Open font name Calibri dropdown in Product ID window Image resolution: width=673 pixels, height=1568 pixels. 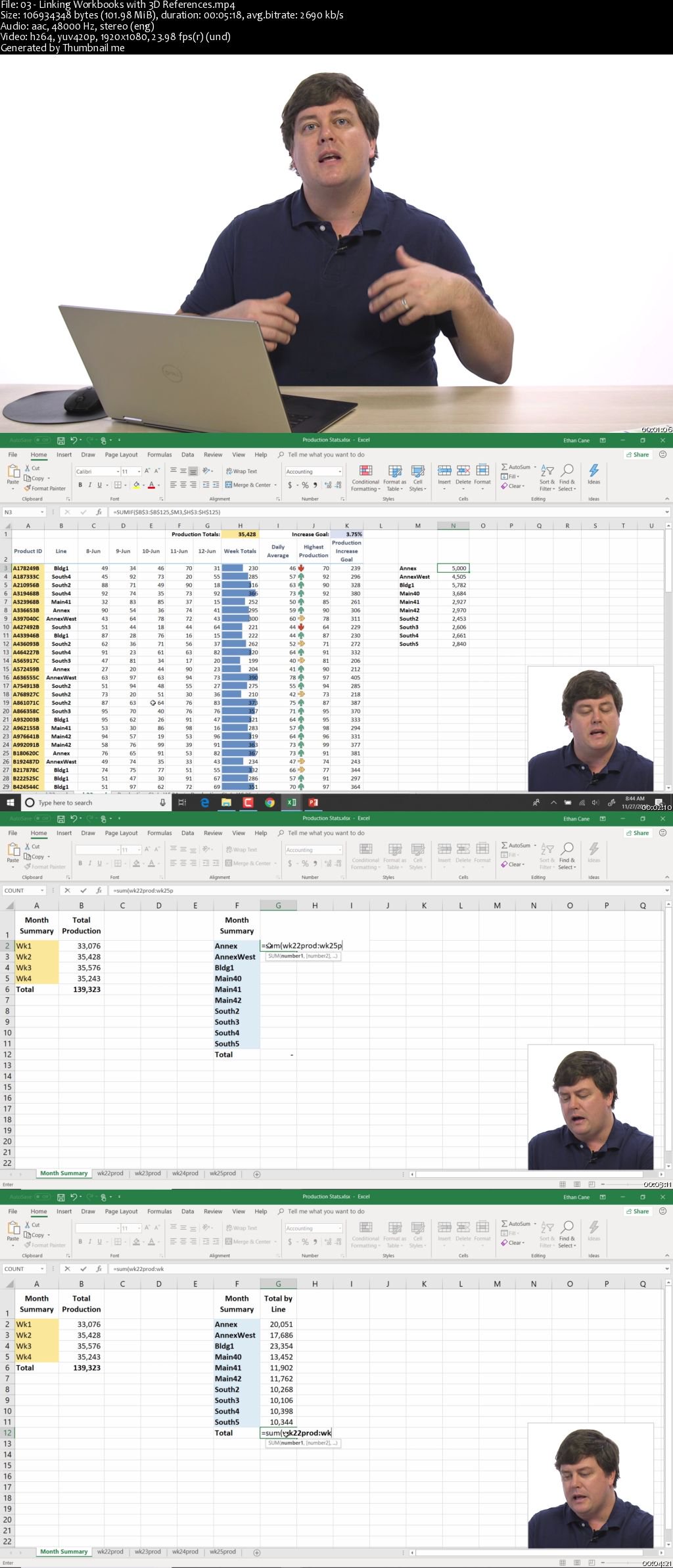tap(118, 472)
